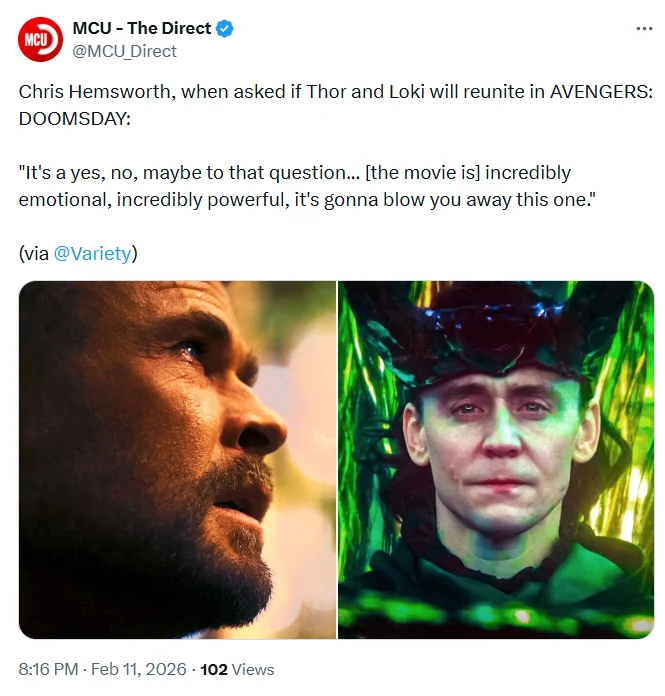This screenshot has height=696, width=665.
Task: Click the "DOOMSDAY:" word in the tweet
Action: tap(75, 118)
